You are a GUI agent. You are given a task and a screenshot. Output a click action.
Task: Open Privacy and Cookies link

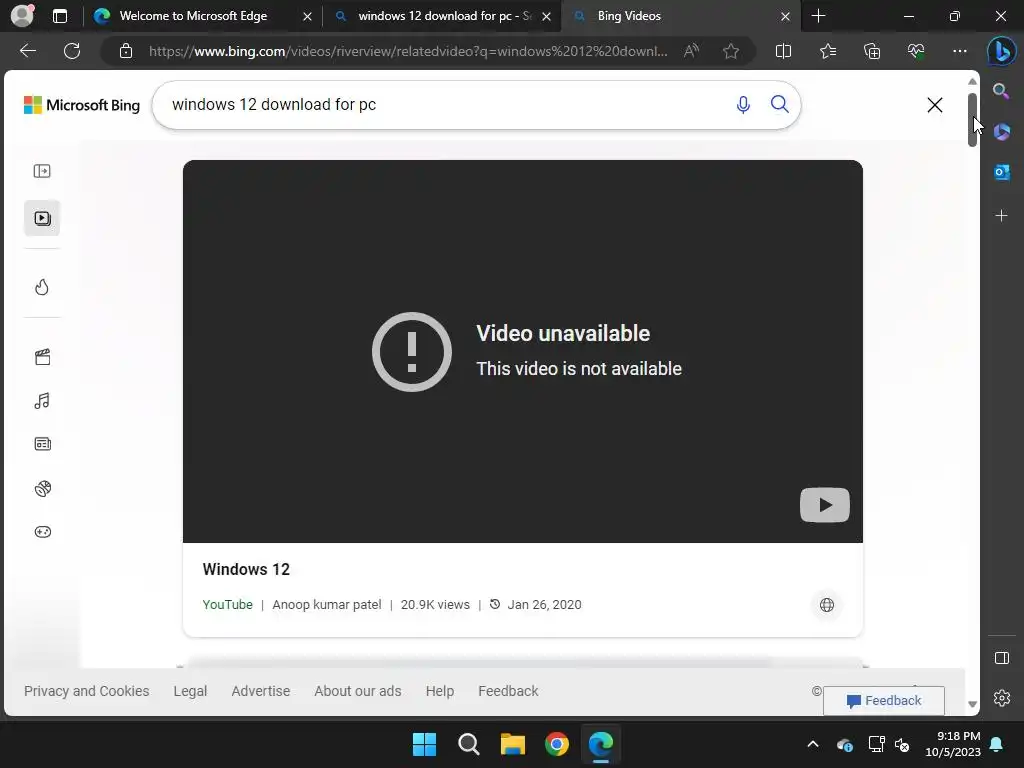pyautogui.click(x=86, y=691)
